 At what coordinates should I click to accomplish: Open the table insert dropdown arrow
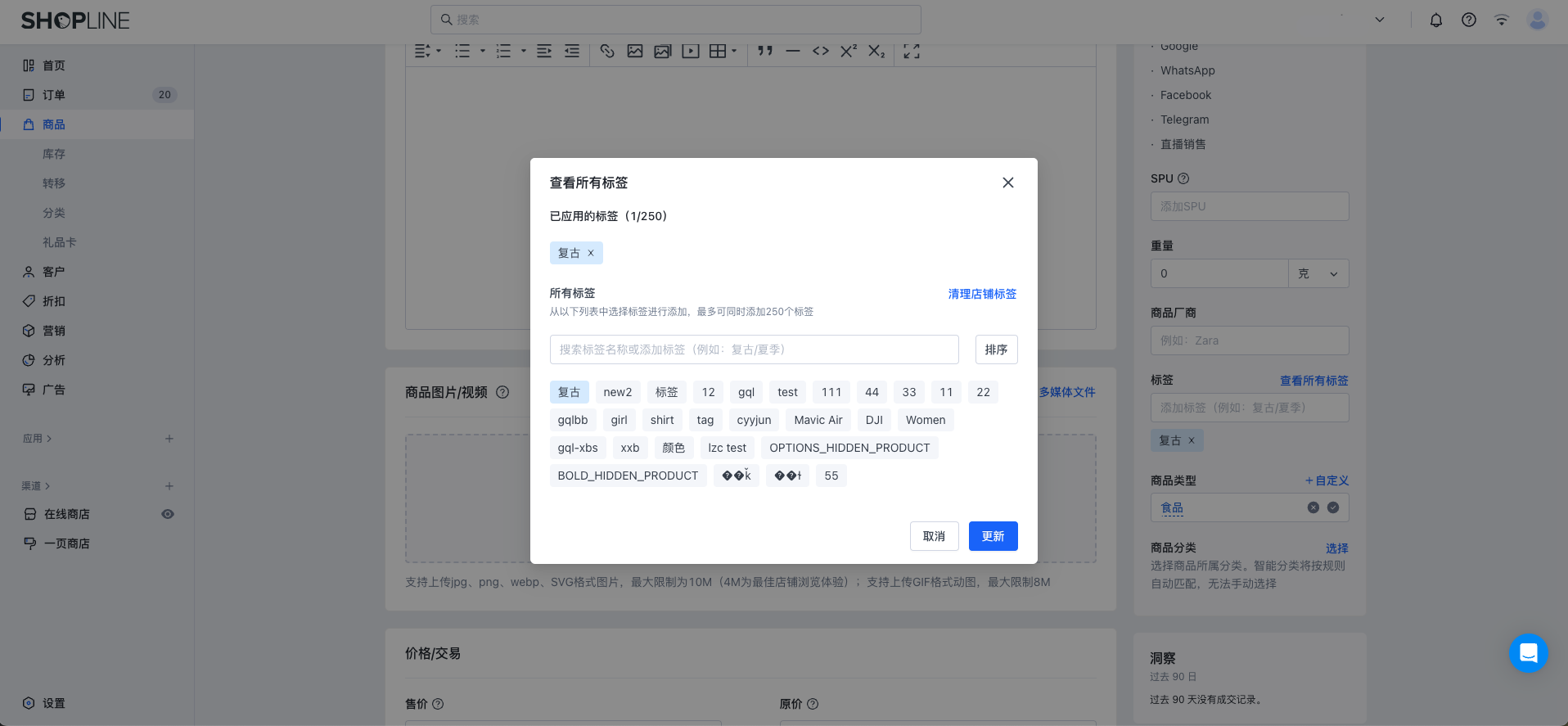(734, 52)
